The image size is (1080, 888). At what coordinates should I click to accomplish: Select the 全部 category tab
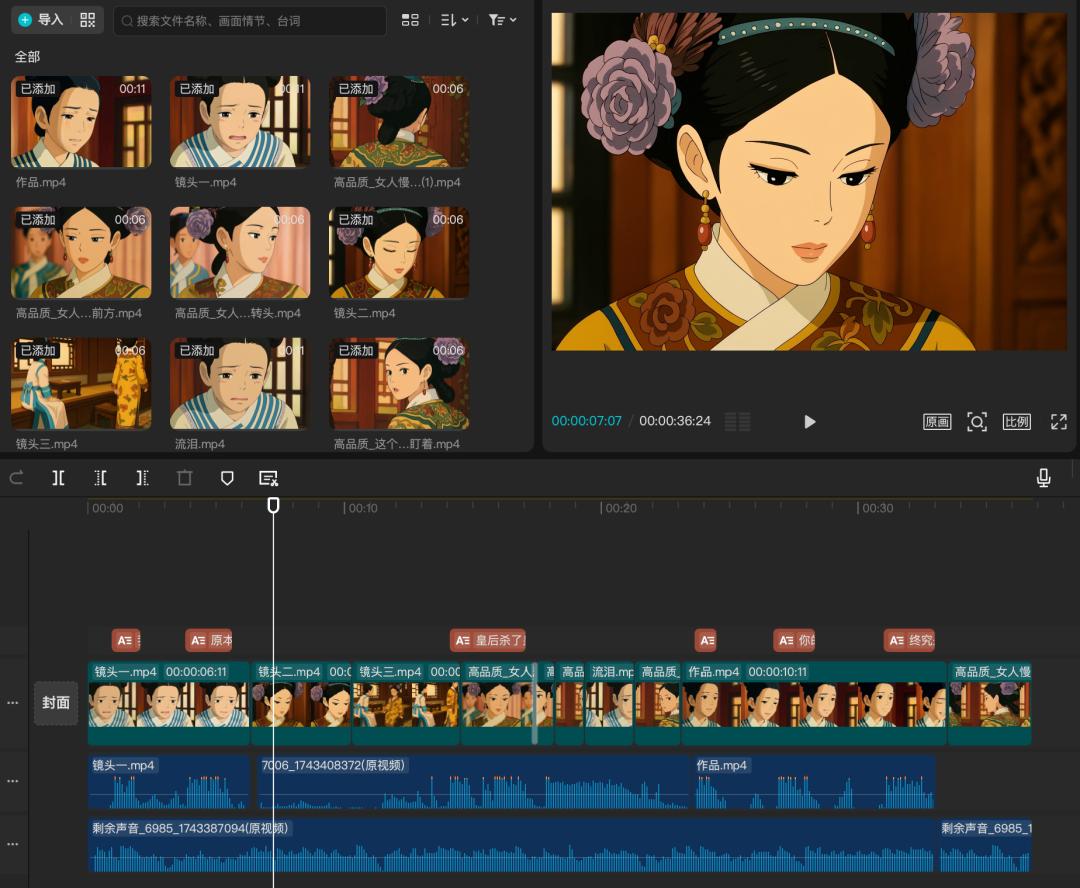coord(27,57)
